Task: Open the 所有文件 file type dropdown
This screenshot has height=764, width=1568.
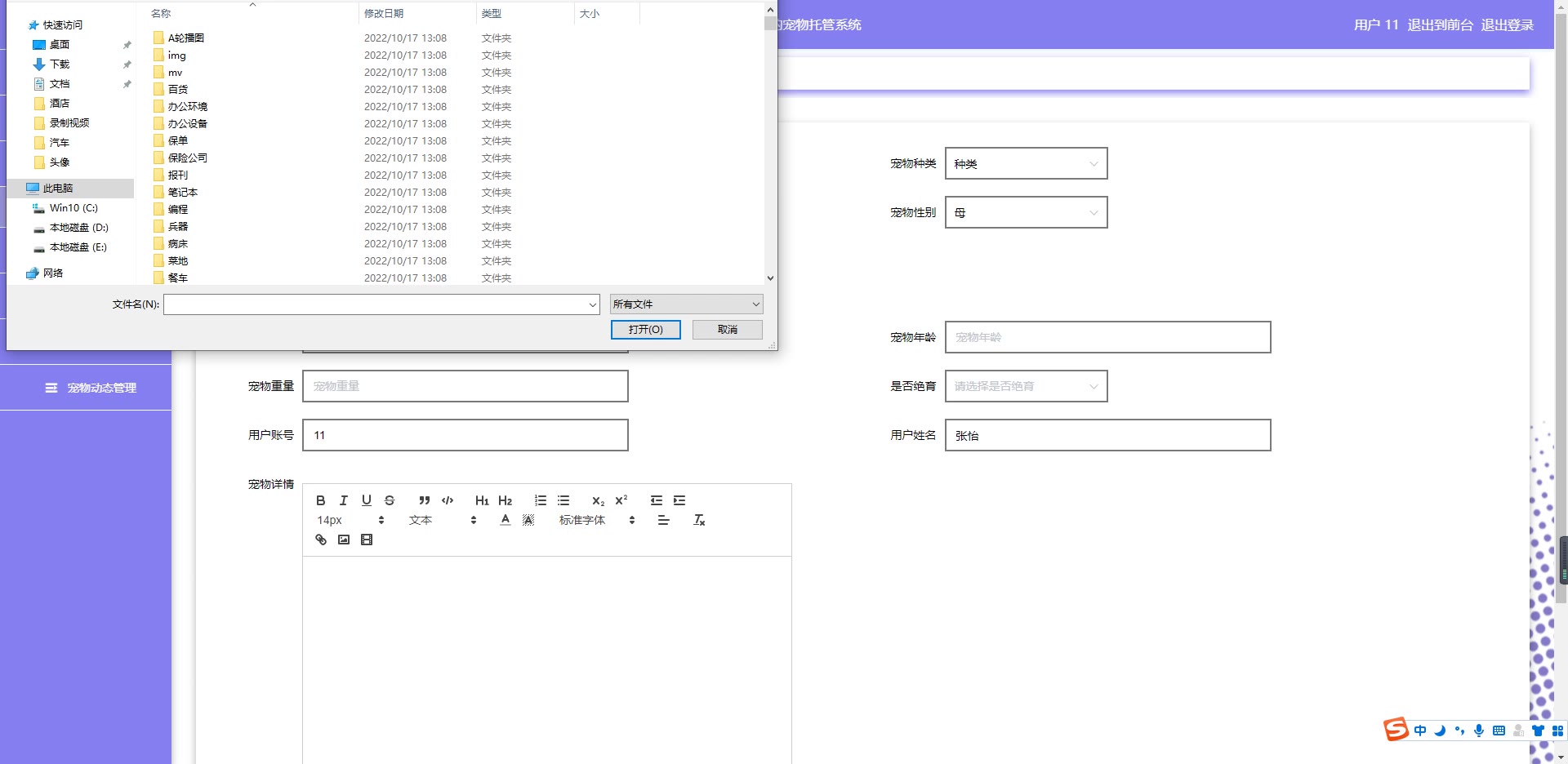Action: pyautogui.click(x=686, y=304)
